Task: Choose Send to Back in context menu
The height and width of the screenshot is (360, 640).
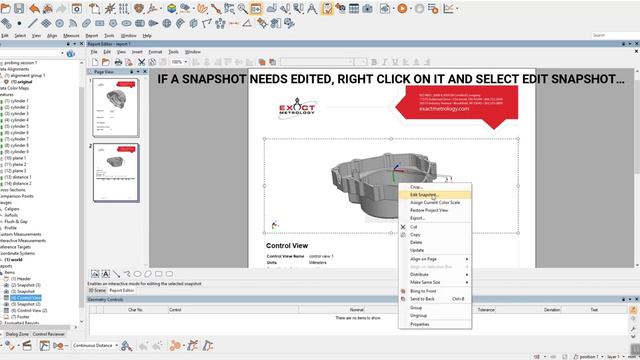Action: pyautogui.click(x=435, y=299)
